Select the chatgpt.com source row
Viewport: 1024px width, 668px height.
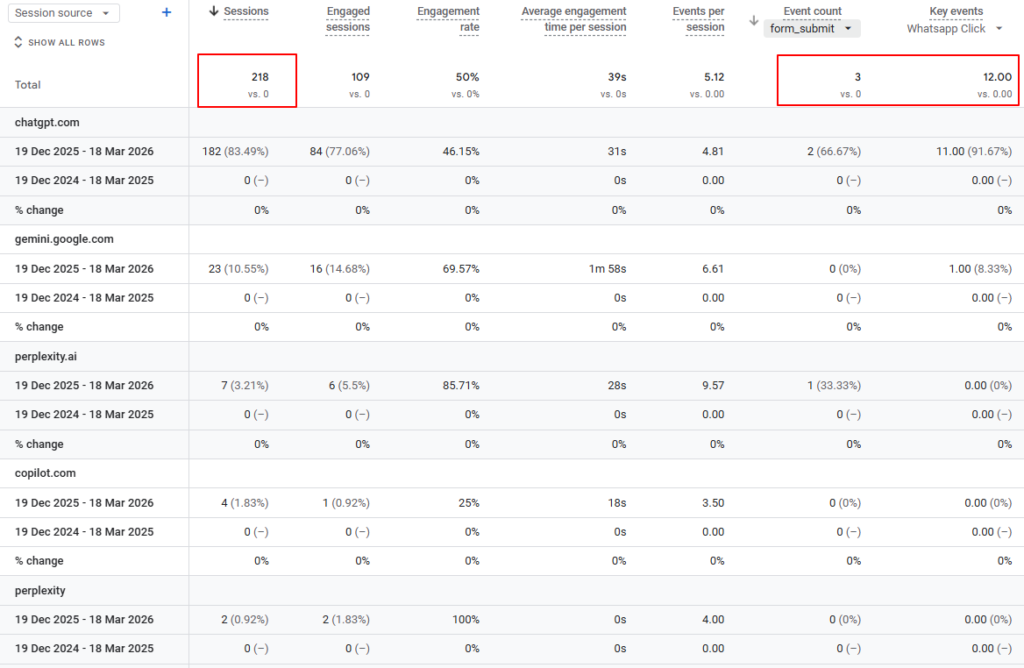click(47, 122)
